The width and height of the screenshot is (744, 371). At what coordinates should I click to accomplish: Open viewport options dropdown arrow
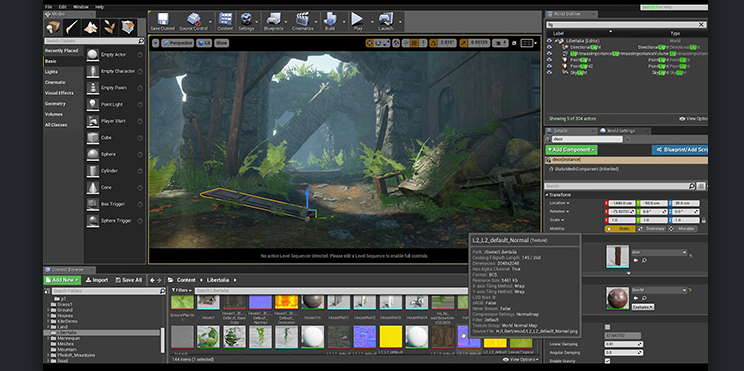tap(155, 43)
